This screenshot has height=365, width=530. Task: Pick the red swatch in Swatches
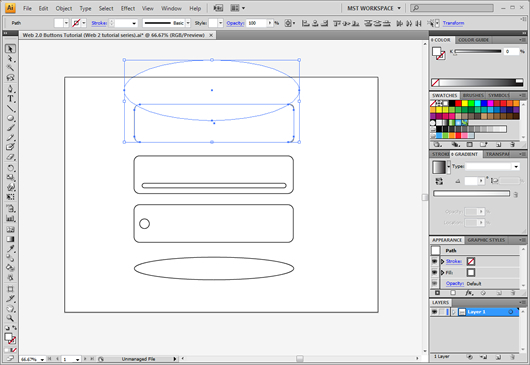458,103
